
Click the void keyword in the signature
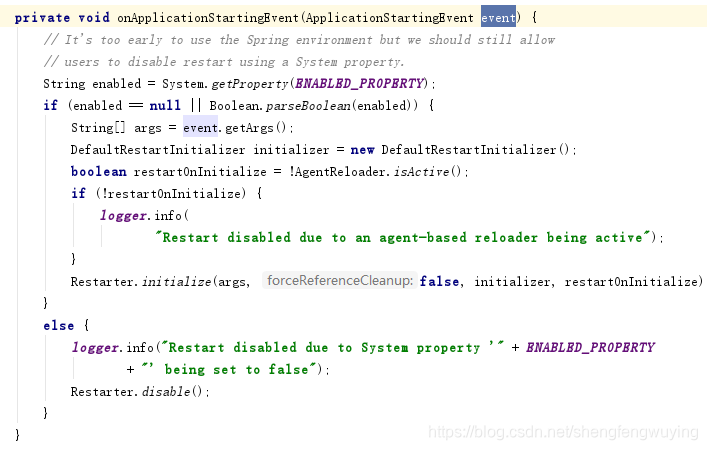pyautogui.click(x=94, y=18)
